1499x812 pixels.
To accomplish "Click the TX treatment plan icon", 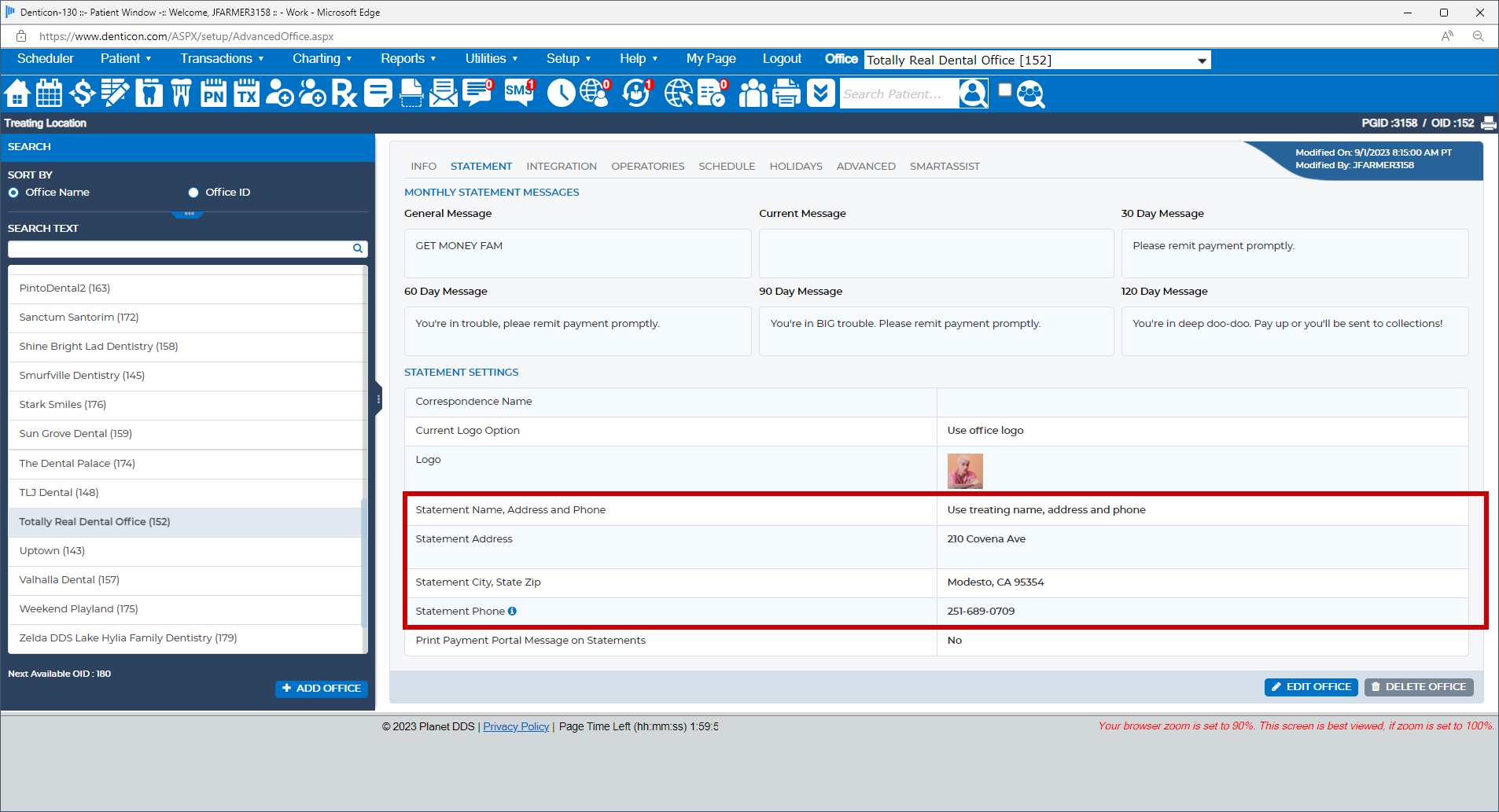I will pos(247,94).
